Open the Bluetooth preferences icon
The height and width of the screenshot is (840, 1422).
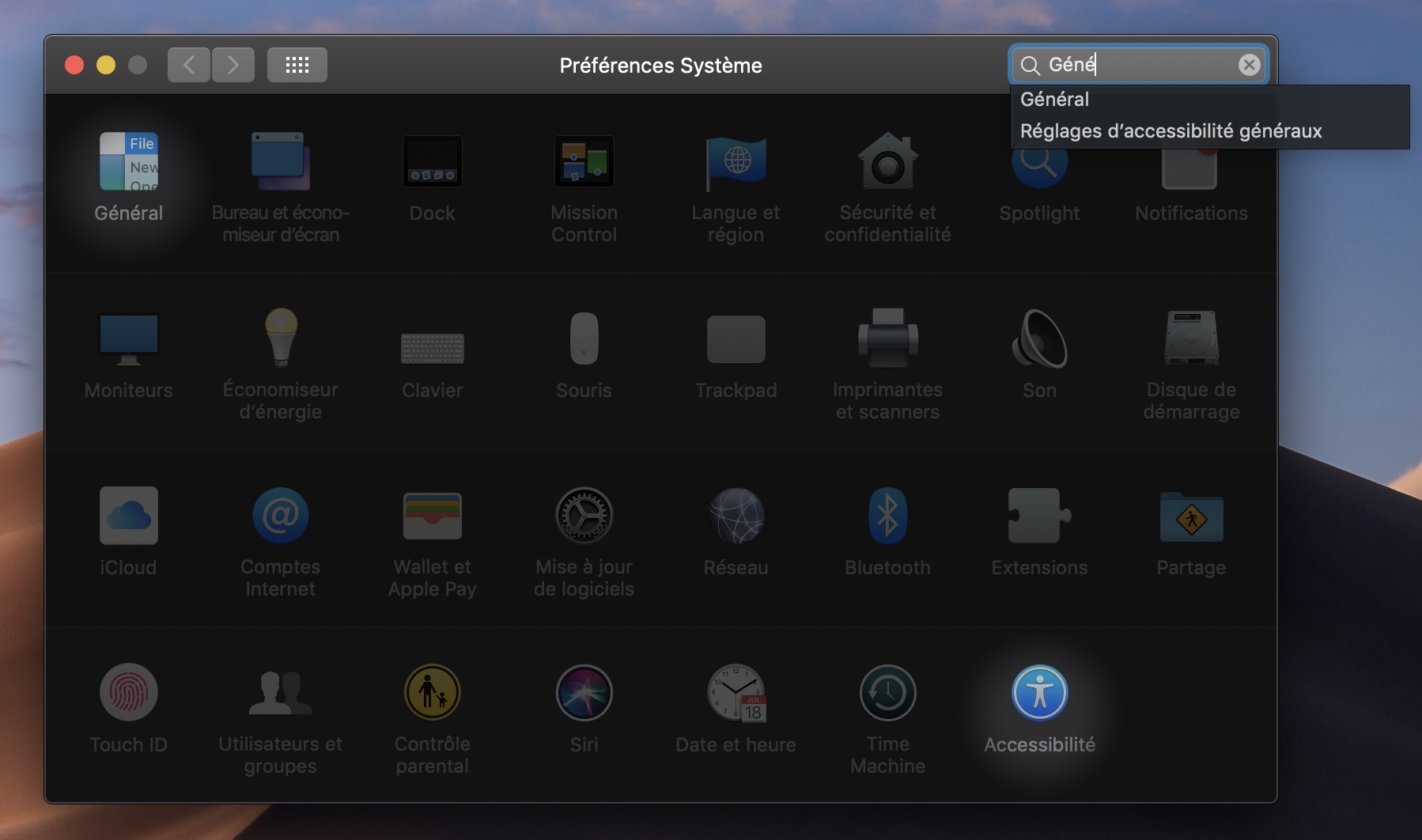(887, 516)
